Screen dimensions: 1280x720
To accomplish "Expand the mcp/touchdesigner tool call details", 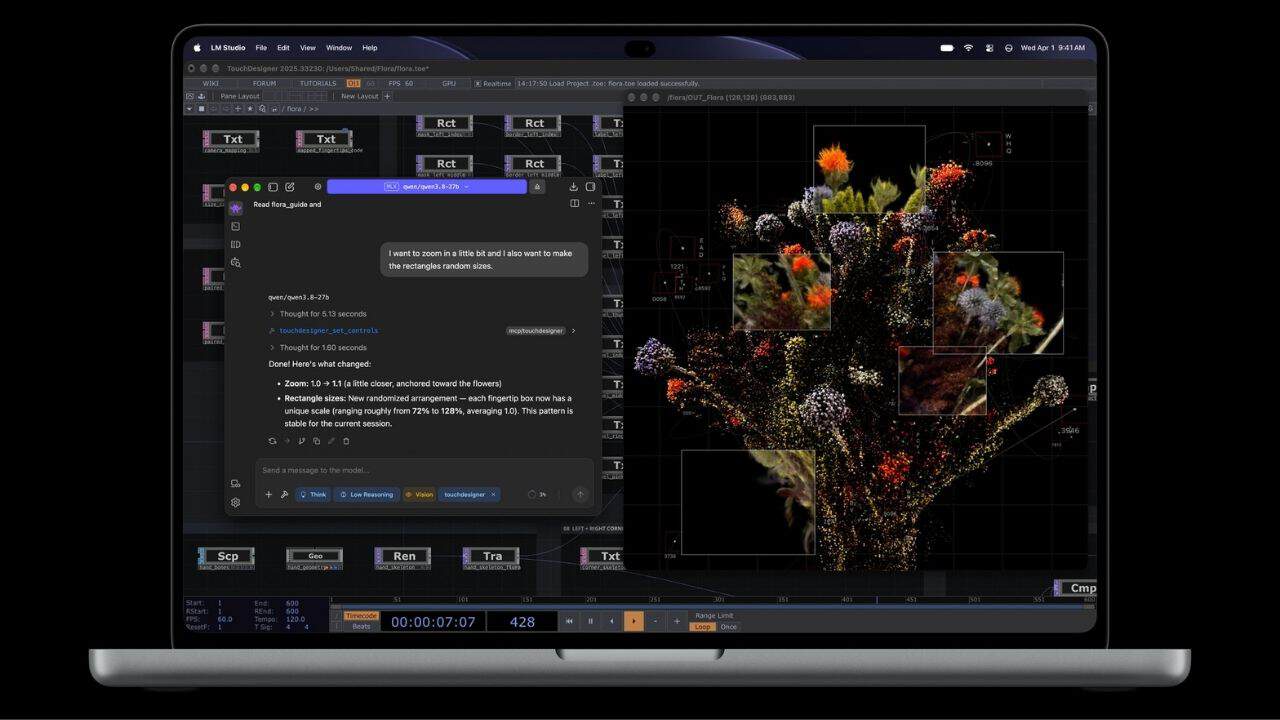I will [x=573, y=331].
